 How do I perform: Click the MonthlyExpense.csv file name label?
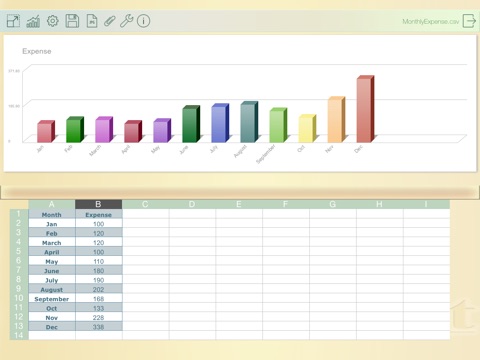click(431, 22)
